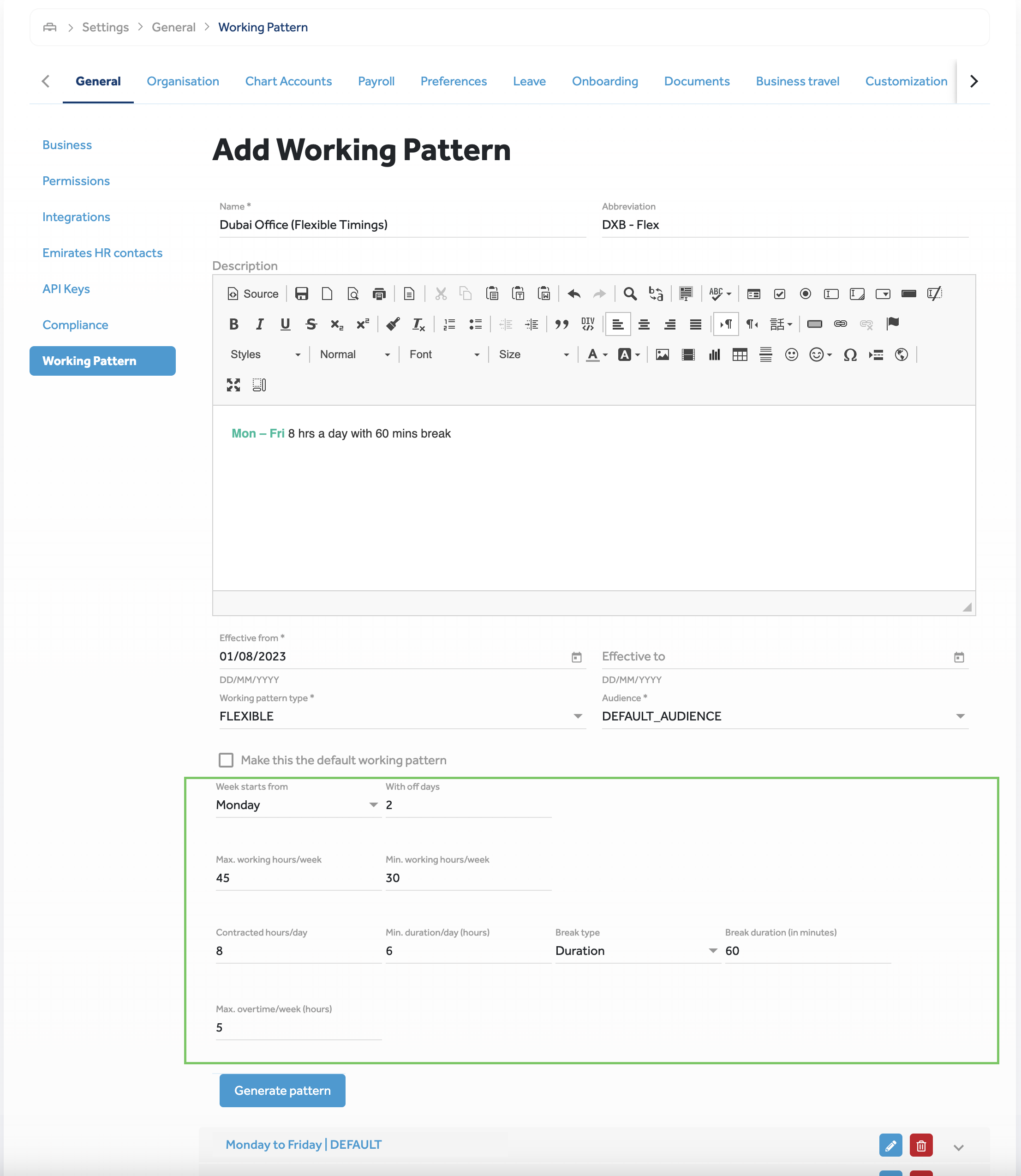The image size is (1021, 1176).
Task: Check Make this the default working pattern
Action: click(x=226, y=760)
